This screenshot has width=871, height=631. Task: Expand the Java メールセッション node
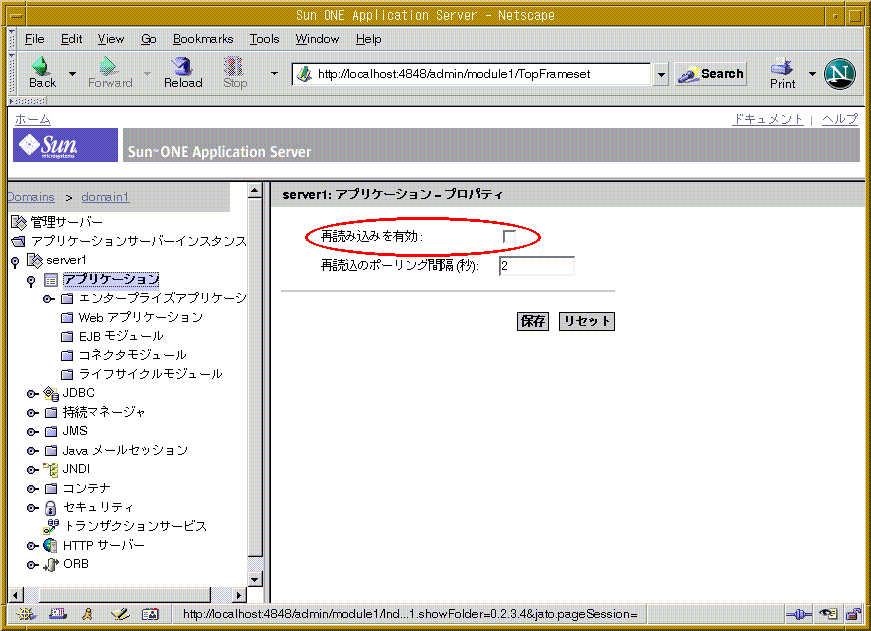point(33,450)
